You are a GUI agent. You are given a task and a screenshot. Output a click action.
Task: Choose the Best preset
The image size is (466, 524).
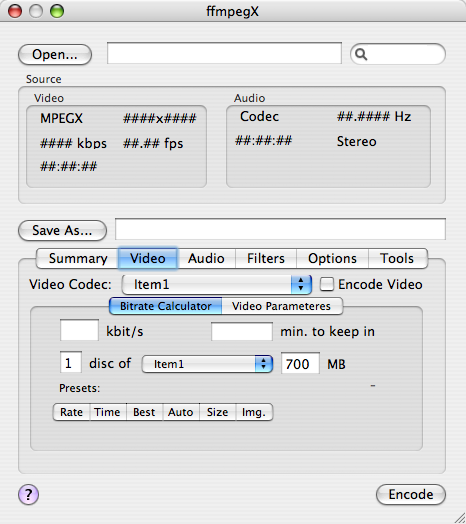(x=144, y=412)
